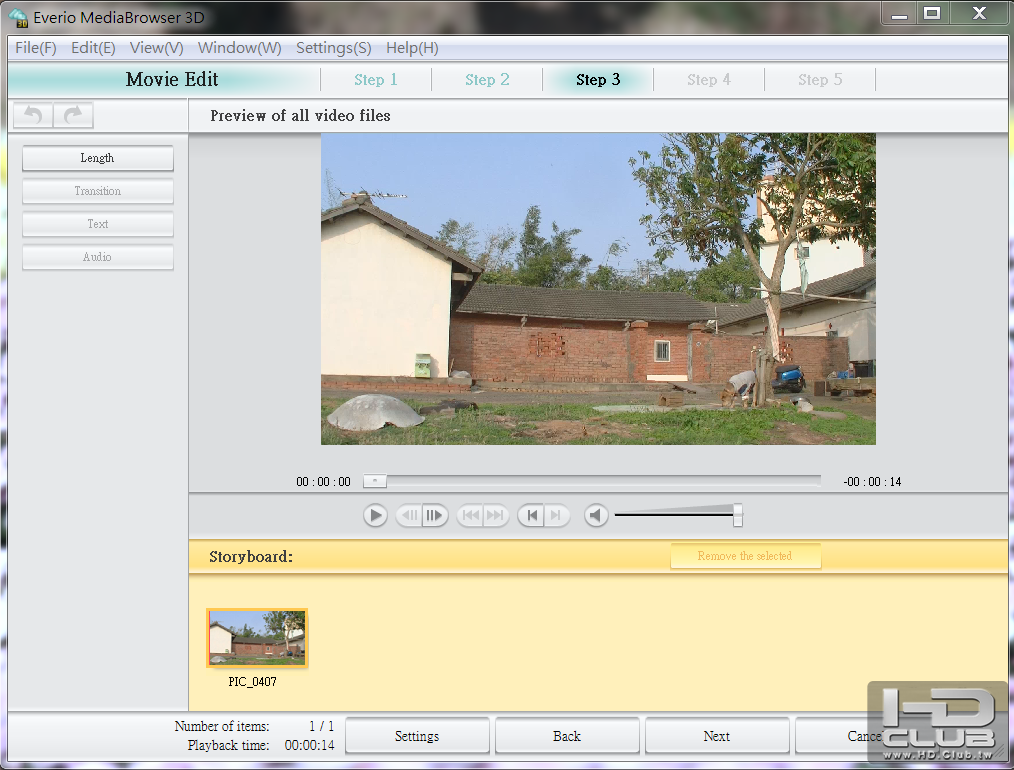Screen dimensions: 1014x770
Task: Mute audio with the speaker icon
Action: click(x=596, y=516)
